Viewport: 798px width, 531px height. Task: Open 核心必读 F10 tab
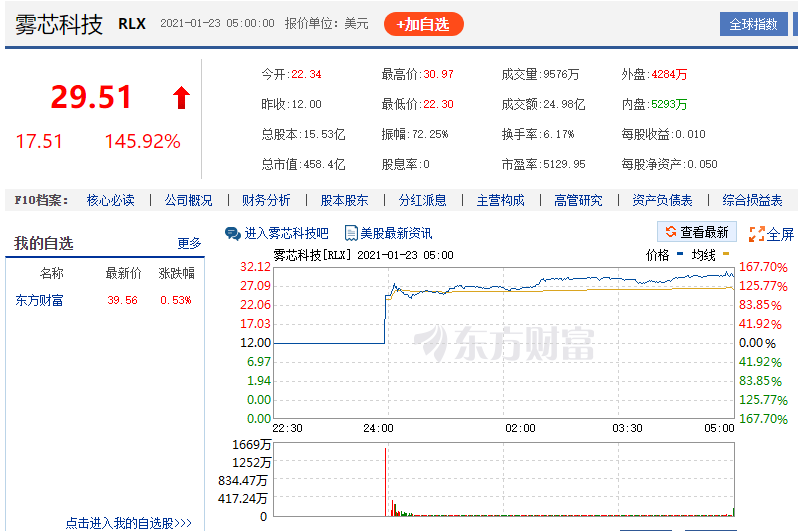click(110, 200)
